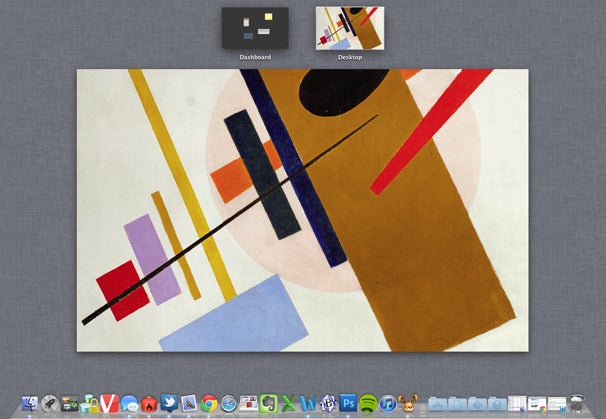Open the Applications folder stack in Dock

437,404
